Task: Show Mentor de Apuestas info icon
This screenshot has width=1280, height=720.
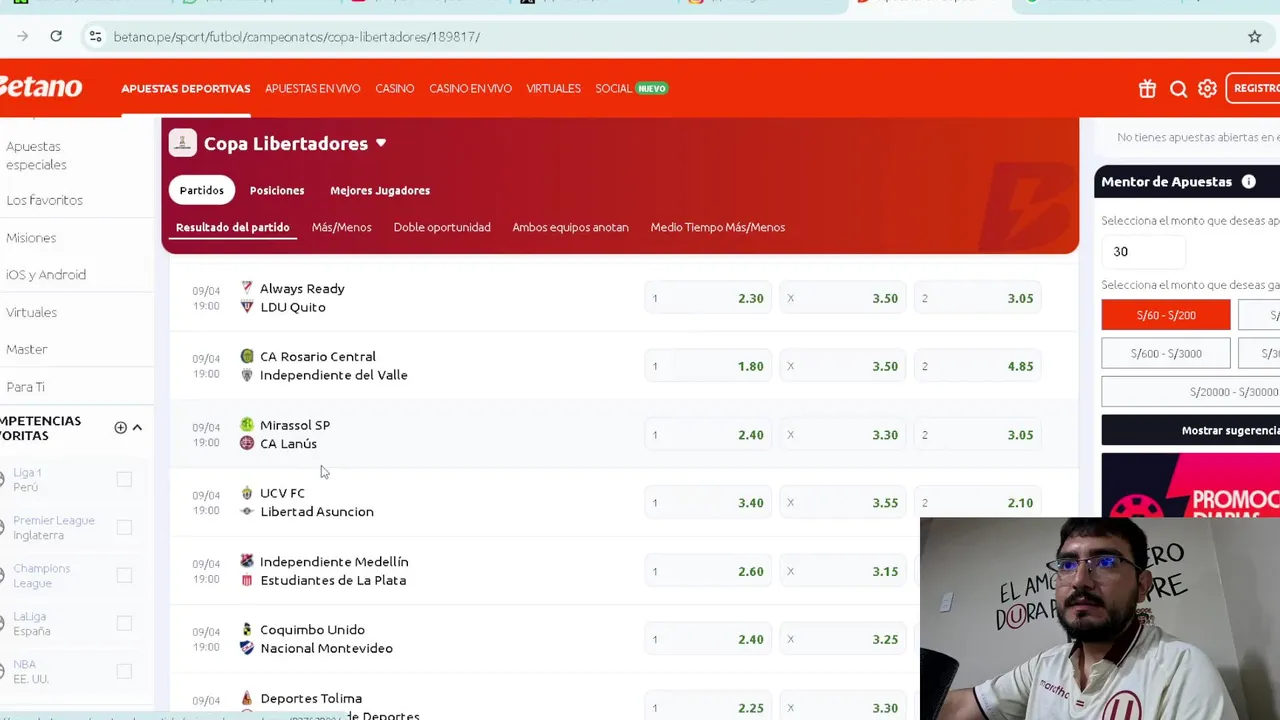Action: click(x=1248, y=182)
